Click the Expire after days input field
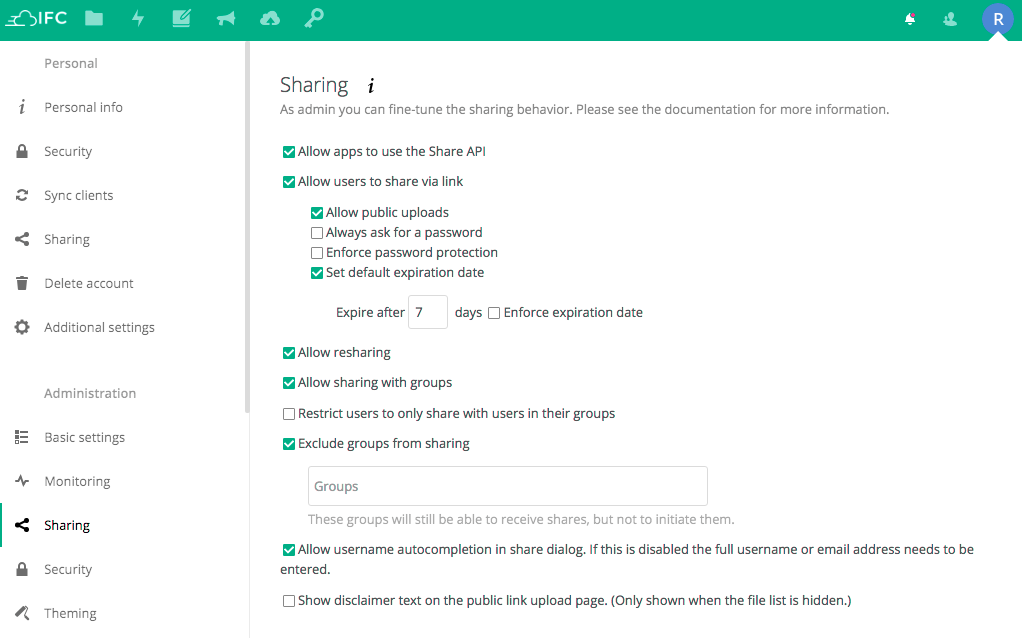Viewport: 1022px width, 638px height. (427, 313)
